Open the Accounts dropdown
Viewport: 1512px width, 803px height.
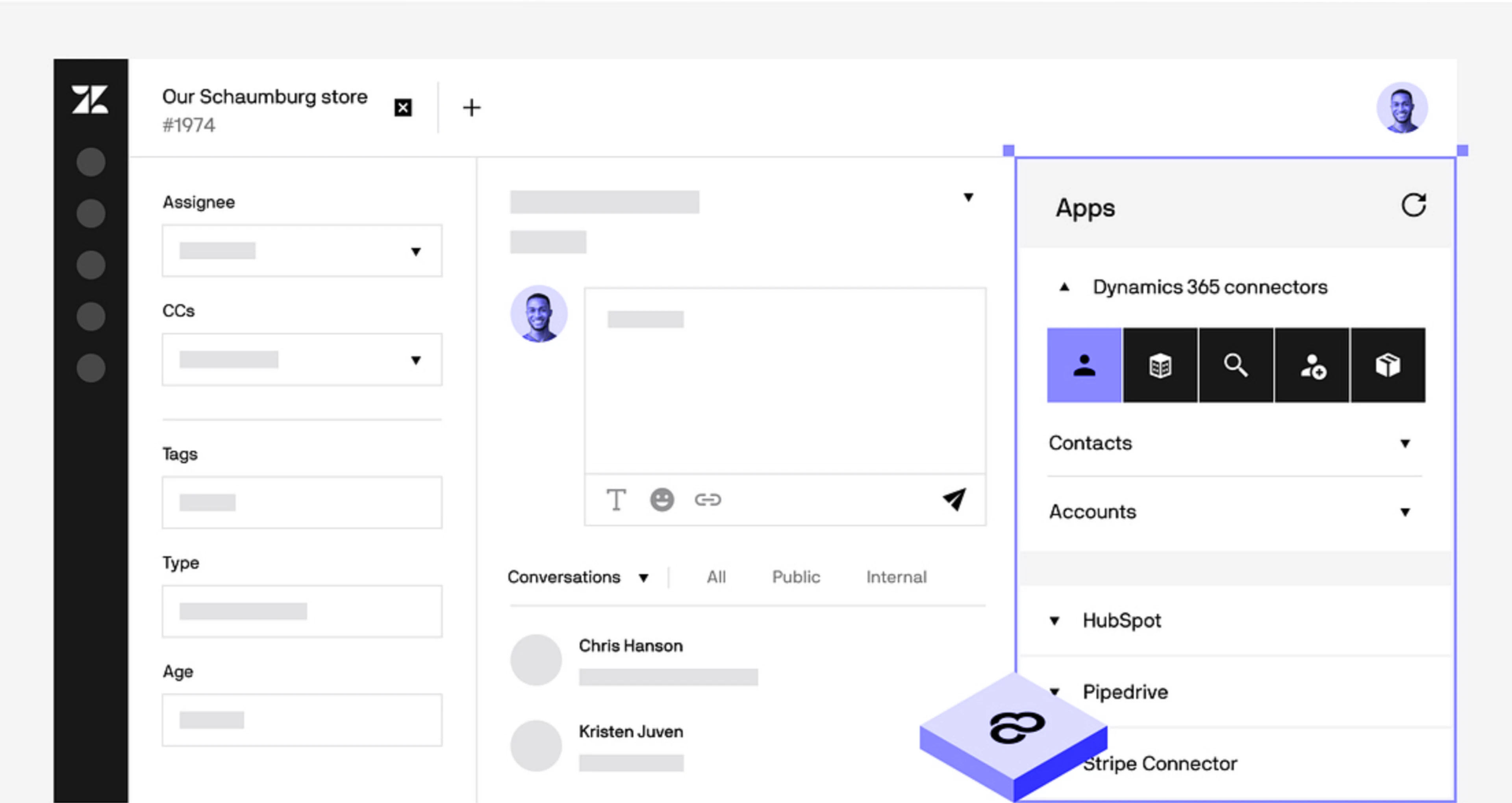[1405, 512]
